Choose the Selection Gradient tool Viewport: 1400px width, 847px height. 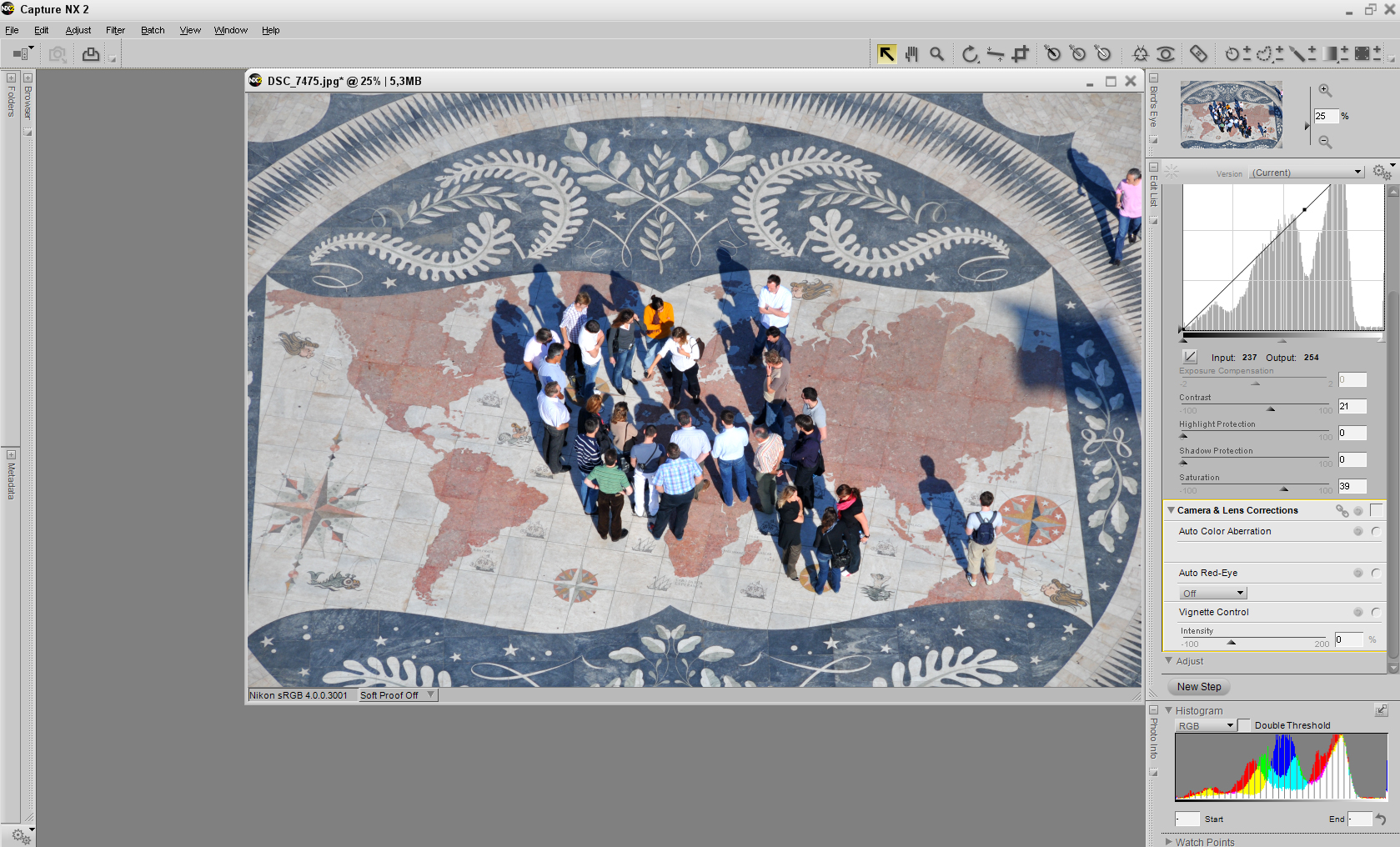click(1332, 54)
